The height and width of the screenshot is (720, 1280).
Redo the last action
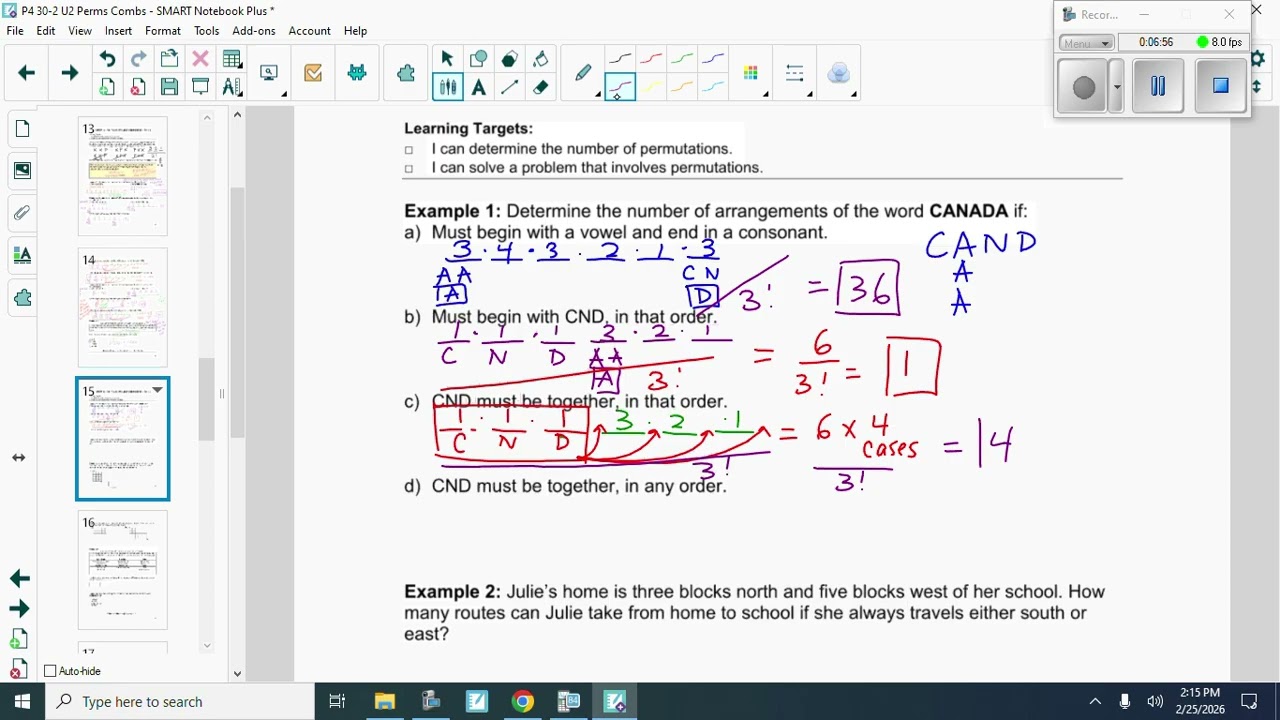pos(138,59)
